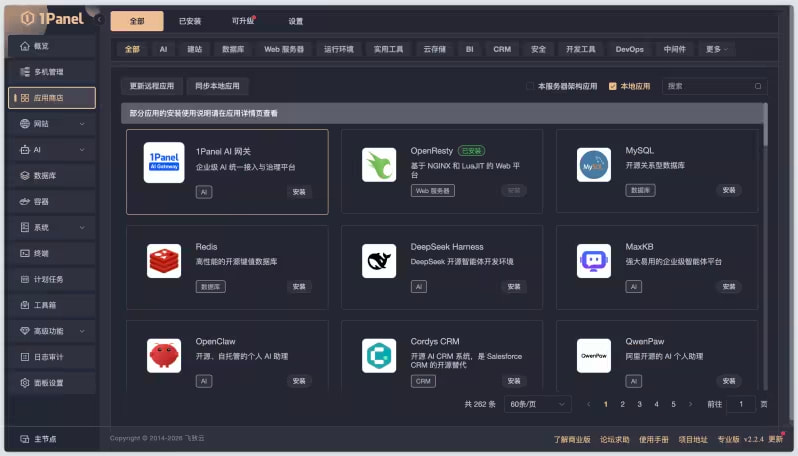Select 应用商店 app store in sidebar
The width and height of the screenshot is (798, 456).
pos(51,98)
